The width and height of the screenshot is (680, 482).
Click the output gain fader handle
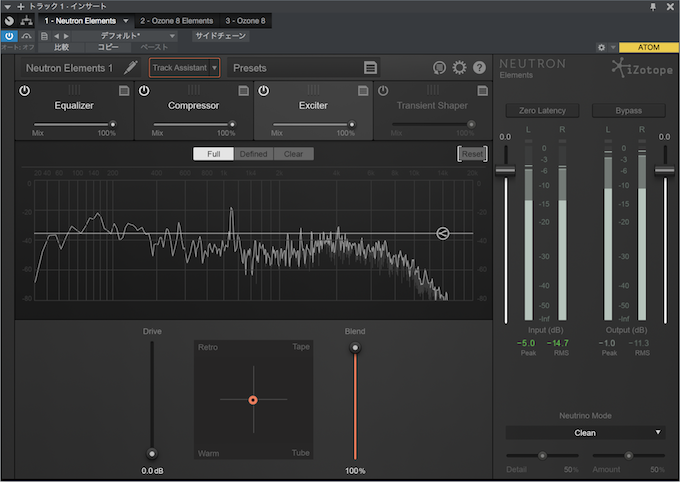coord(665,171)
